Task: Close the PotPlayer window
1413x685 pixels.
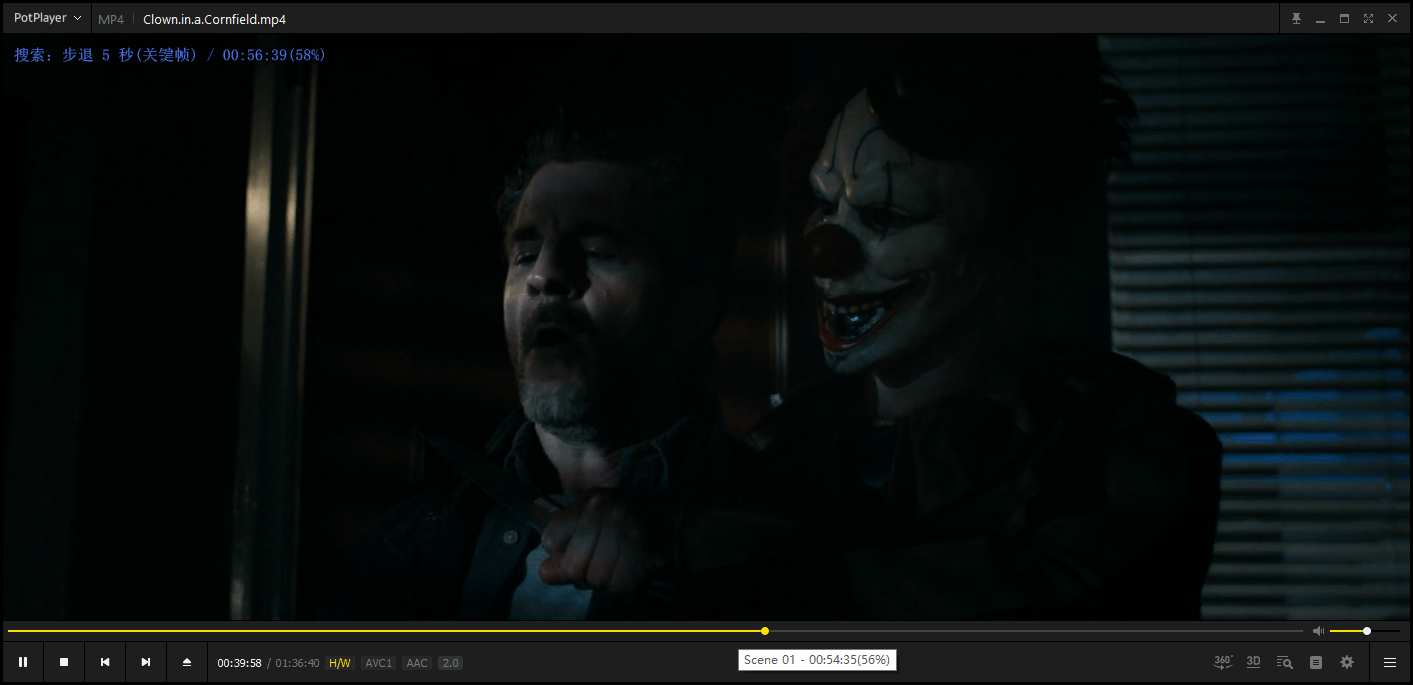Action: click(x=1392, y=18)
